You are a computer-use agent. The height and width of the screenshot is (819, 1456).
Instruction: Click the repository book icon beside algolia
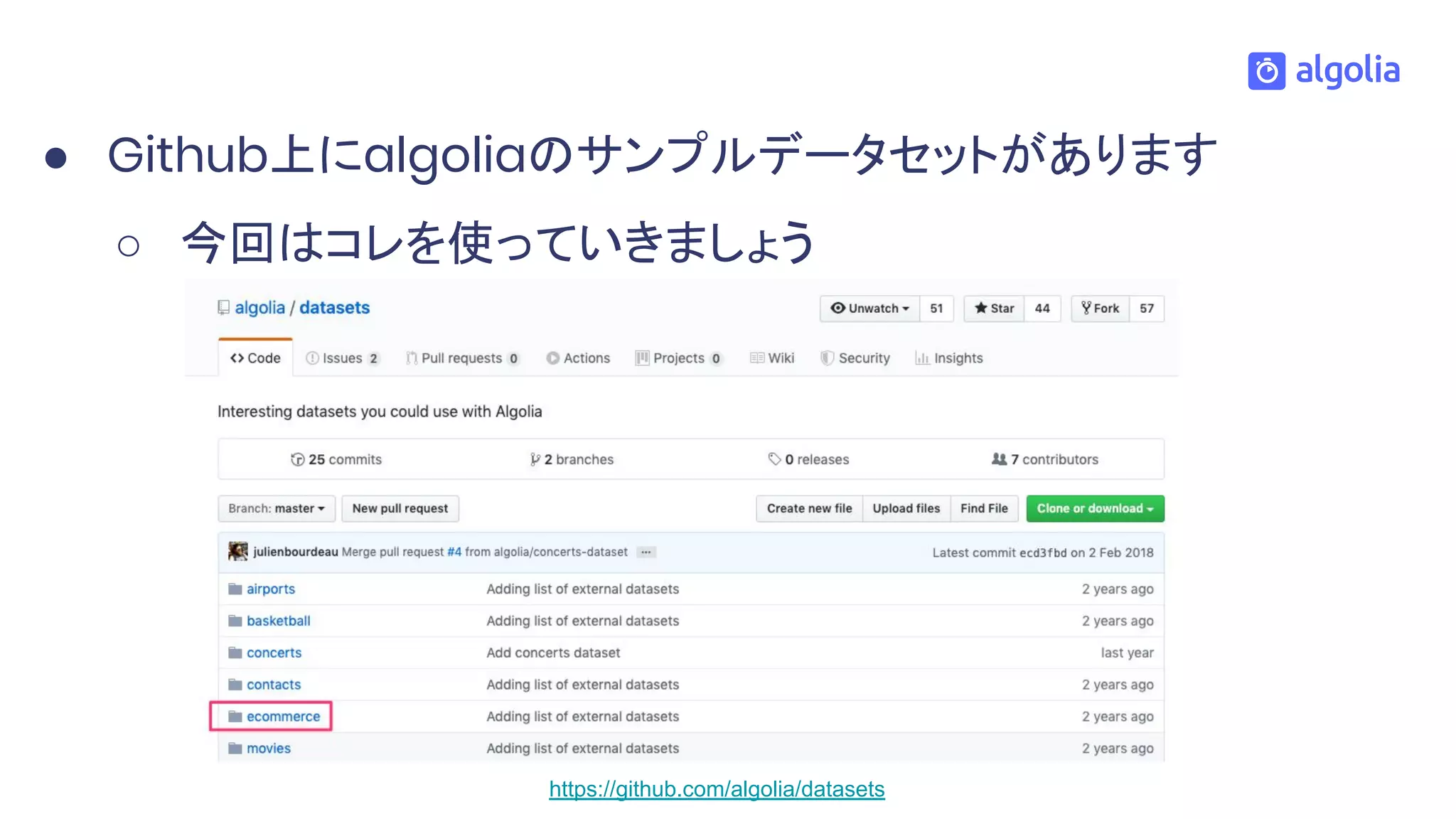223,308
